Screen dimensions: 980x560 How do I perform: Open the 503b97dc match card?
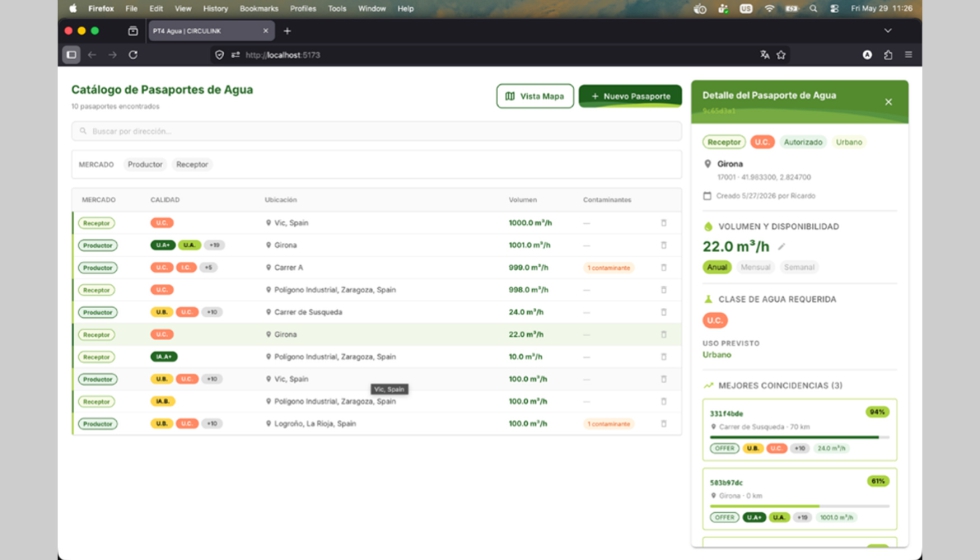click(x=799, y=499)
